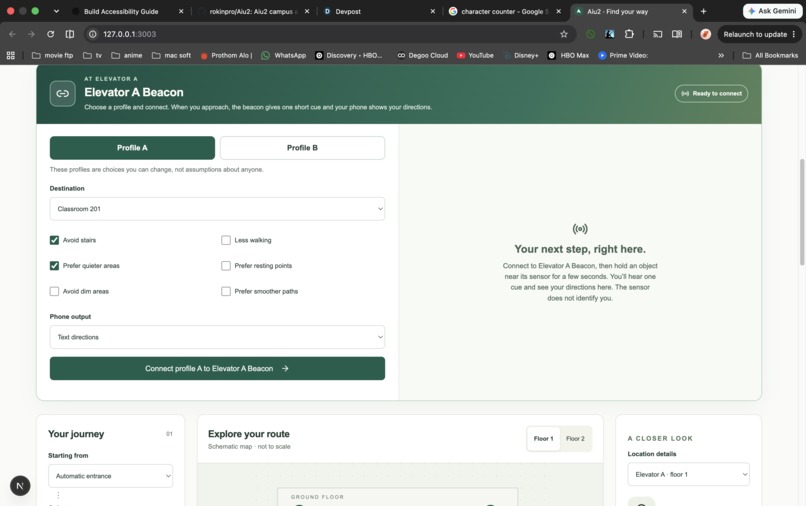Bookmark this page with the star icon
806x506 pixels.
pos(564,34)
